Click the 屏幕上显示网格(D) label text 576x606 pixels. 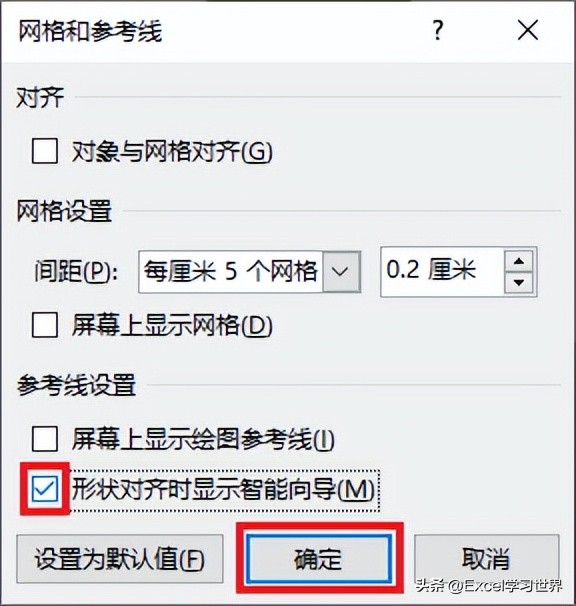click(x=172, y=325)
